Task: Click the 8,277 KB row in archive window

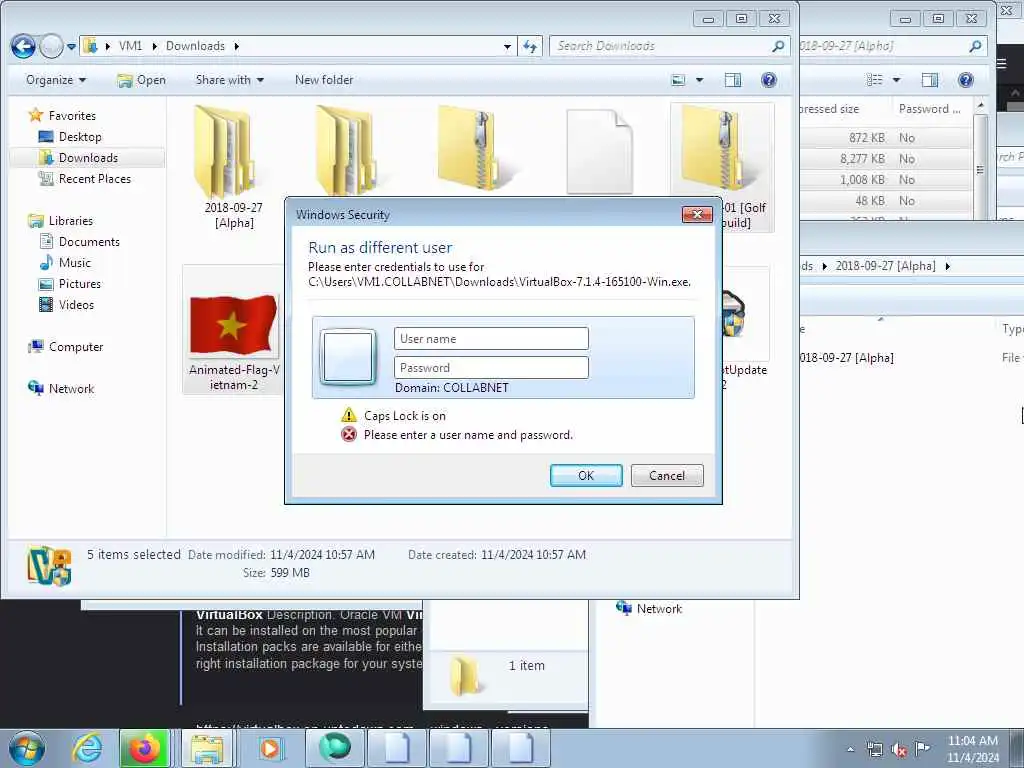Action: [886, 159]
